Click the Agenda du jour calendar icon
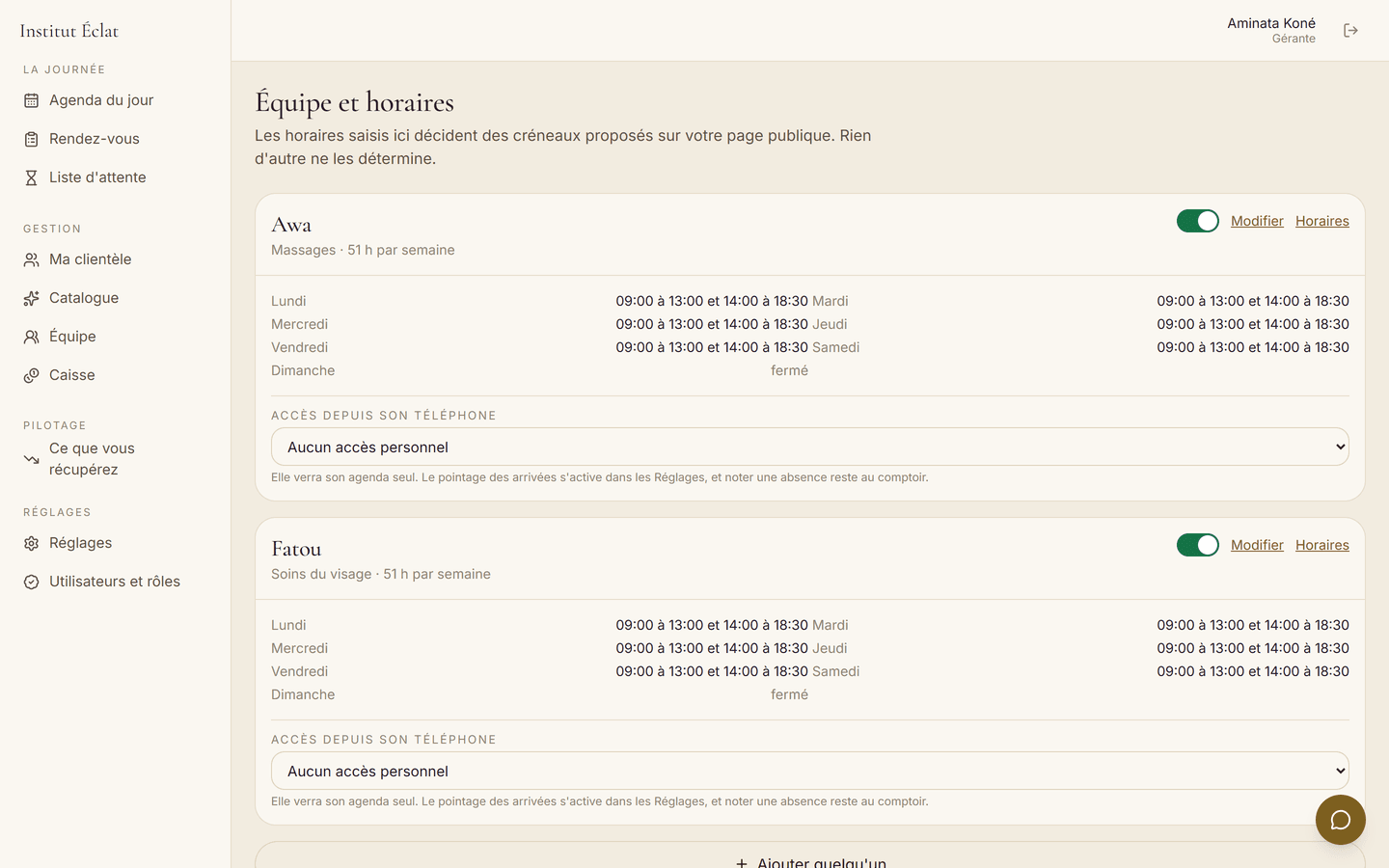The width and height of the screenshot is (1389, 868). click(31, 100)
